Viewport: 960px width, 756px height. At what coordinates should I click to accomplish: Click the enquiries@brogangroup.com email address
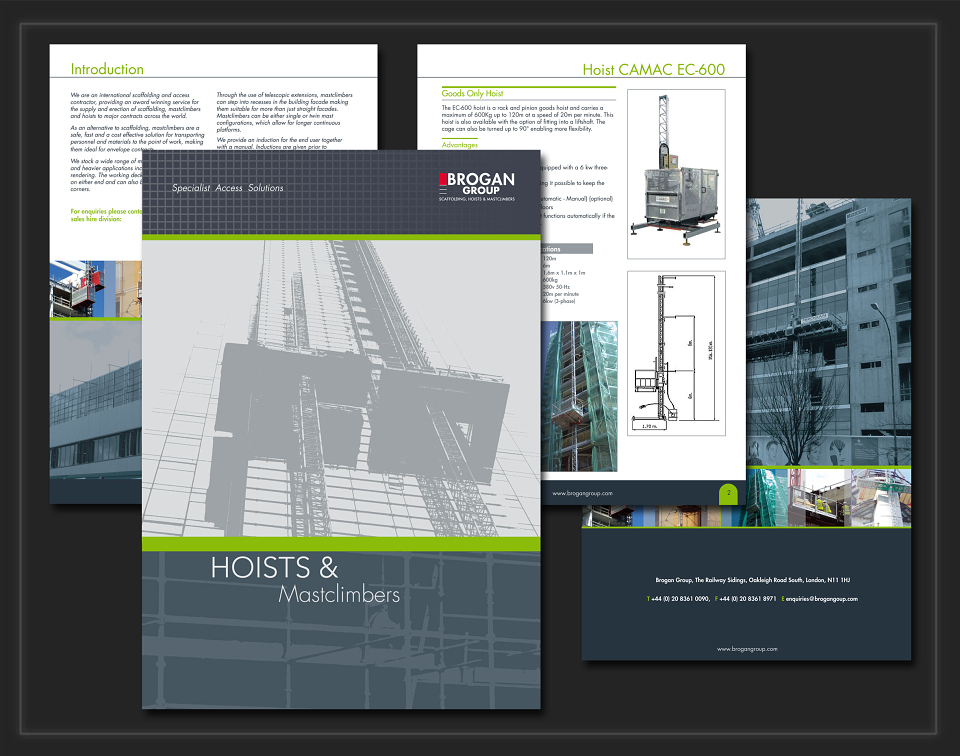point(821,599)
